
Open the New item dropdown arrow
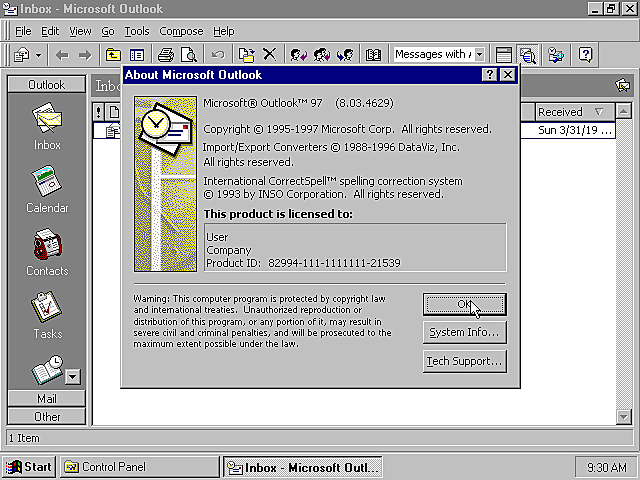coord(38,55)
